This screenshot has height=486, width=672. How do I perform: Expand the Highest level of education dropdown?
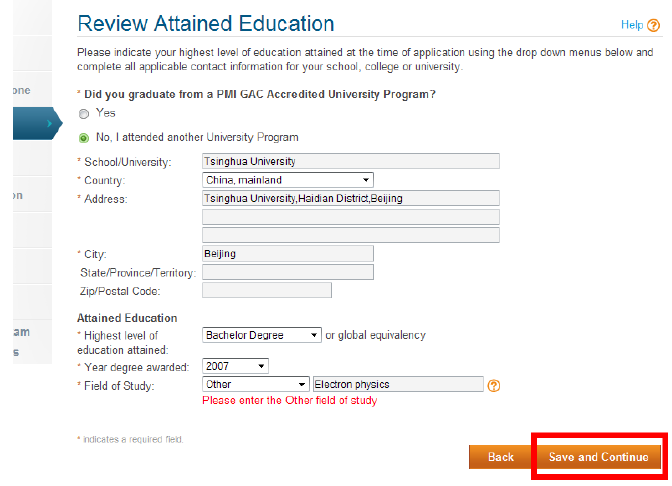point(261,335)
